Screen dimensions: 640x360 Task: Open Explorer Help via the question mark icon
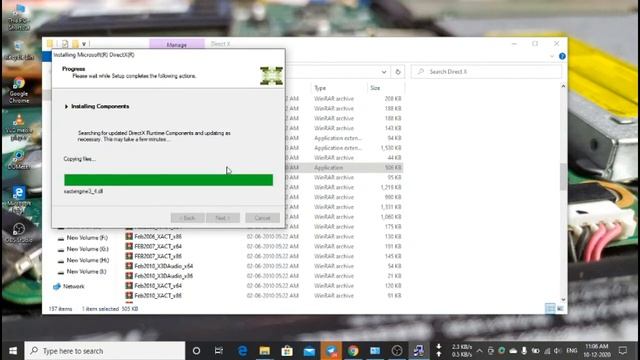562,56
